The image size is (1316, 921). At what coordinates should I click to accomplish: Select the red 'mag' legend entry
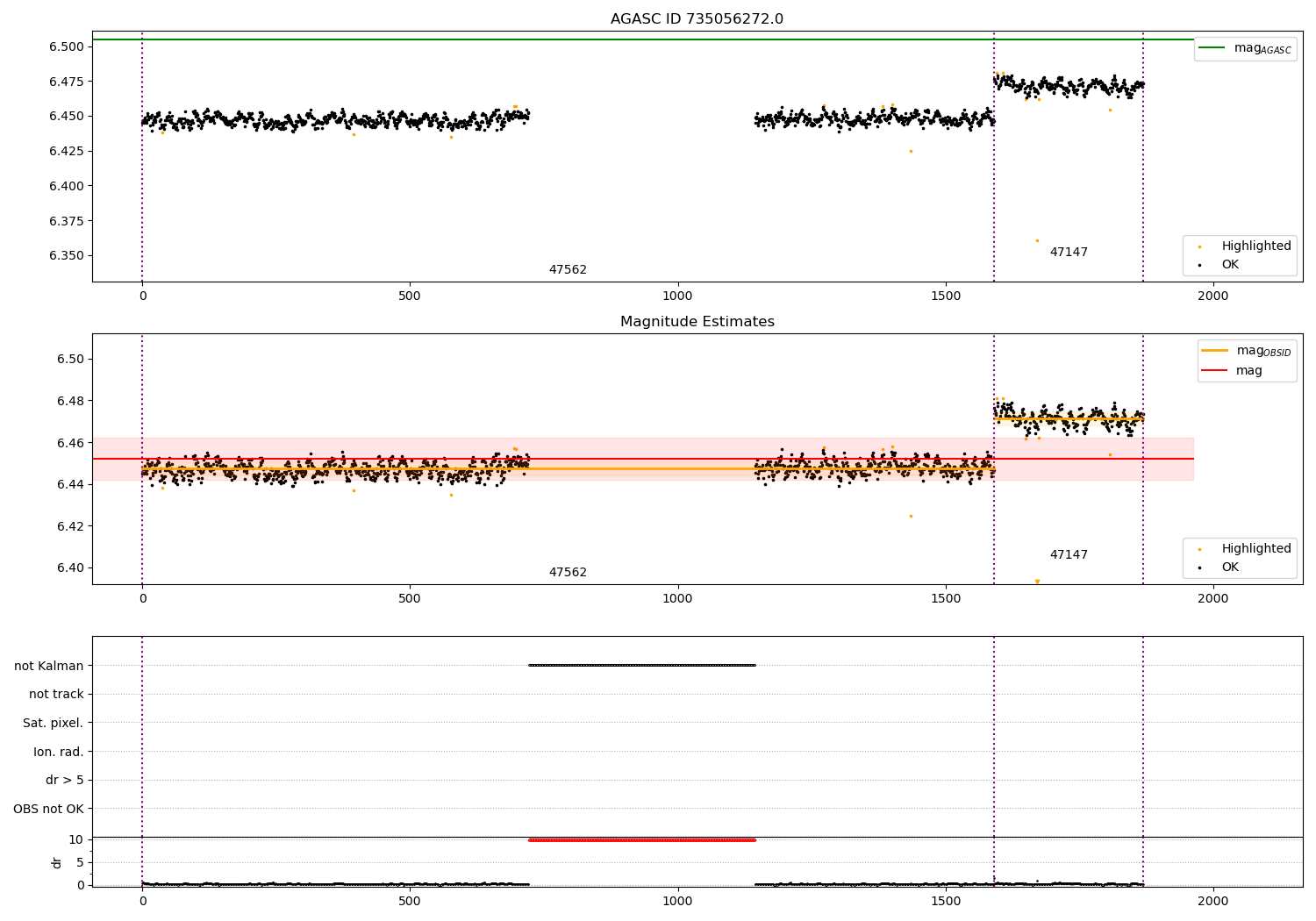click(1232, 370)
